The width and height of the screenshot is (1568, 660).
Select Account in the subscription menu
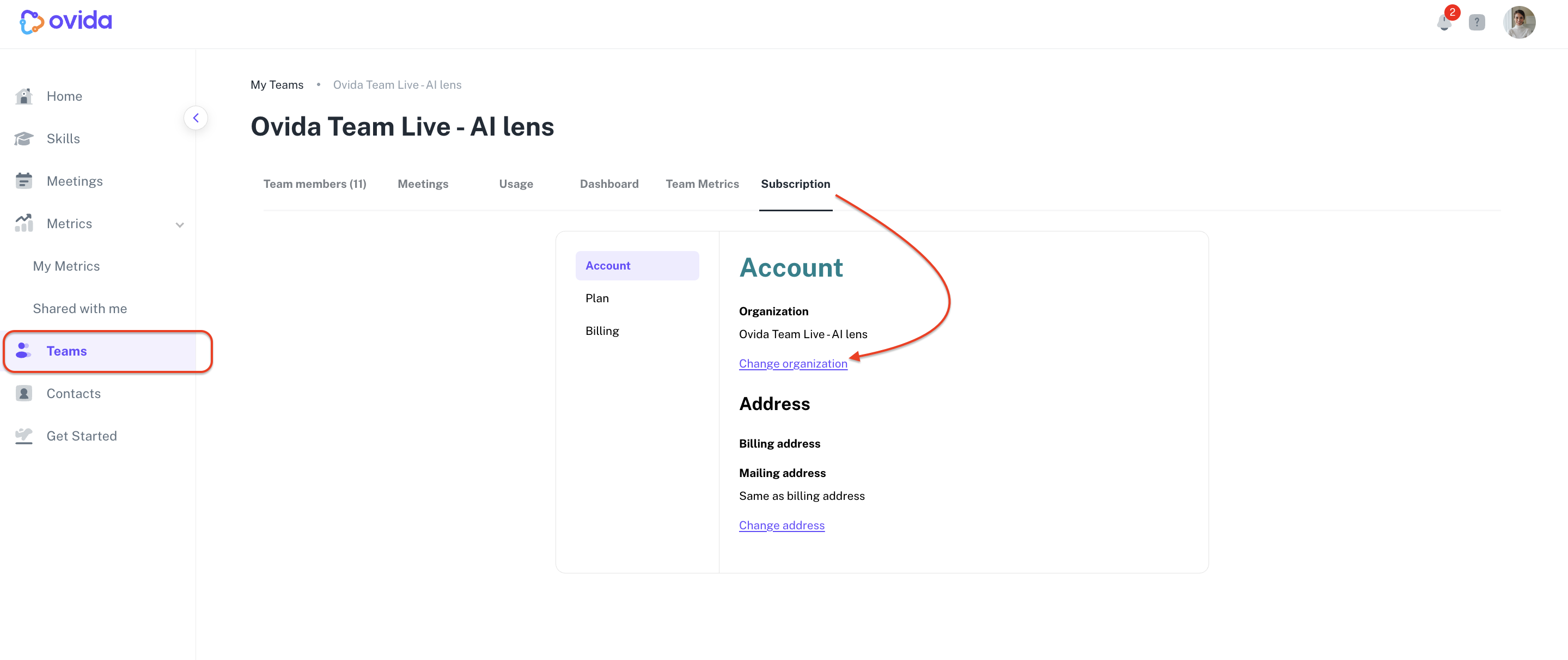(637, 265)
